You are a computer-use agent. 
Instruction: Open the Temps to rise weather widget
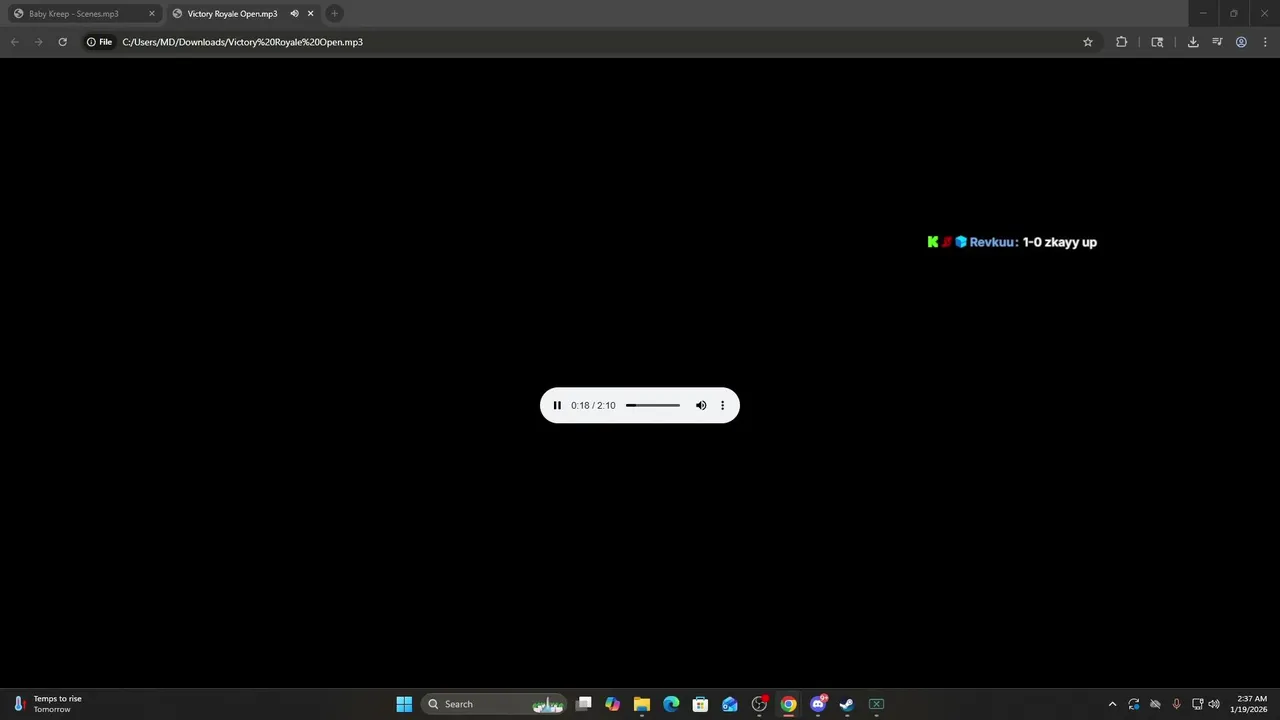(47, 704)
